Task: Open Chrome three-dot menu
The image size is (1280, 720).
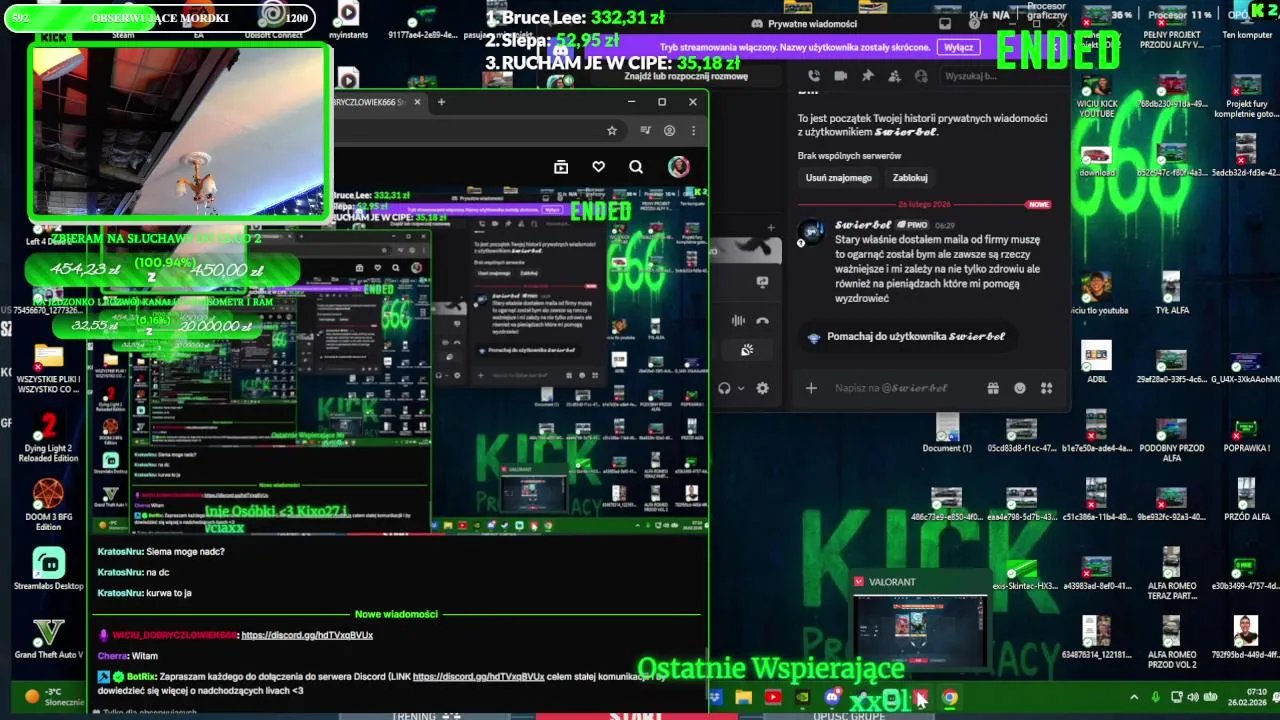Action: click(x=693, y=130)
